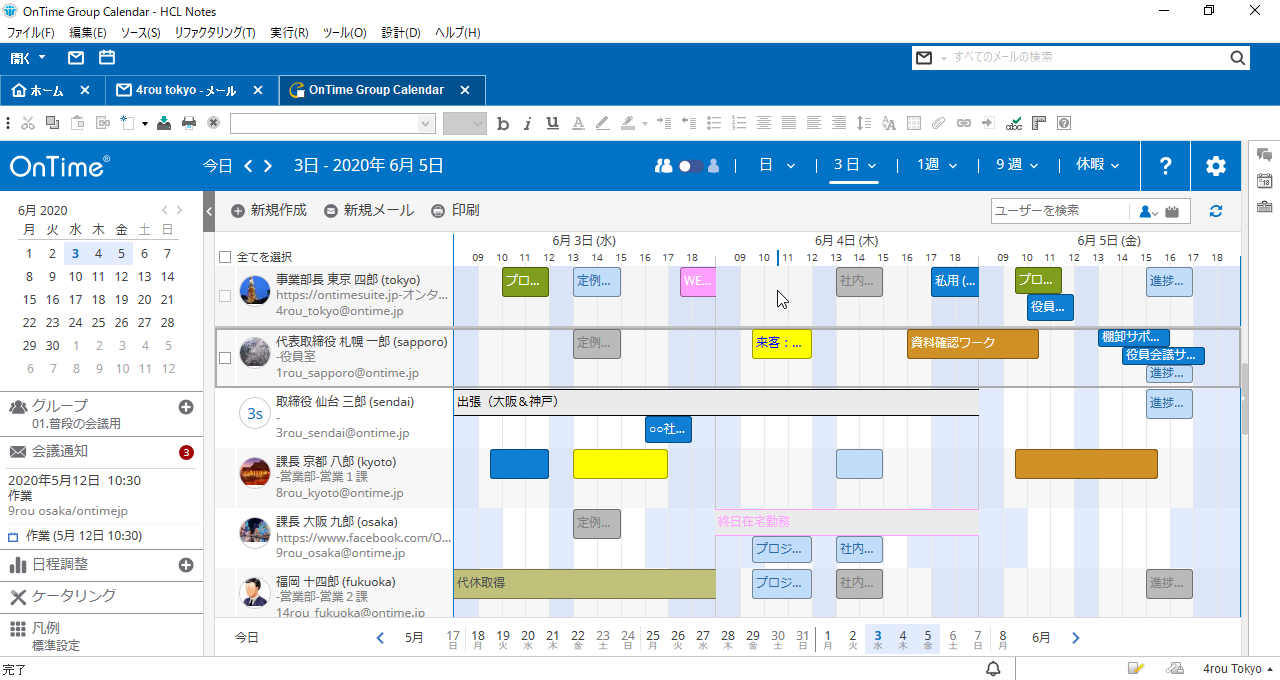Image resolution: width=1280 pixels, height=680 pixels.
Task: Open the OnTime settings gear
Action: coord(1215,166)
